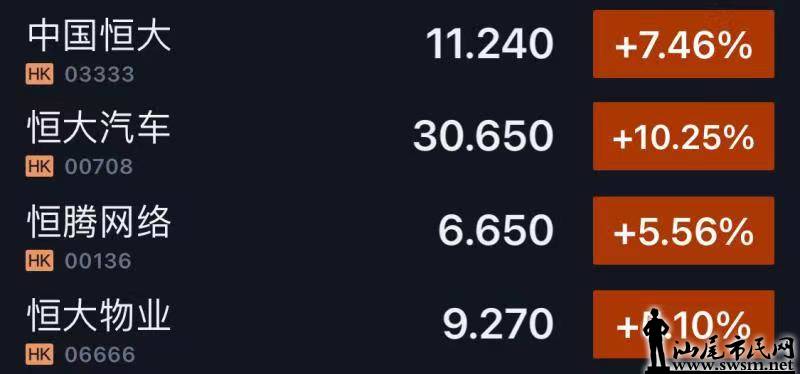The width and height of the screenshot is (800, 374).
Task: Select the 恒腾网络 stock name
Action: [x=99, y=224]
